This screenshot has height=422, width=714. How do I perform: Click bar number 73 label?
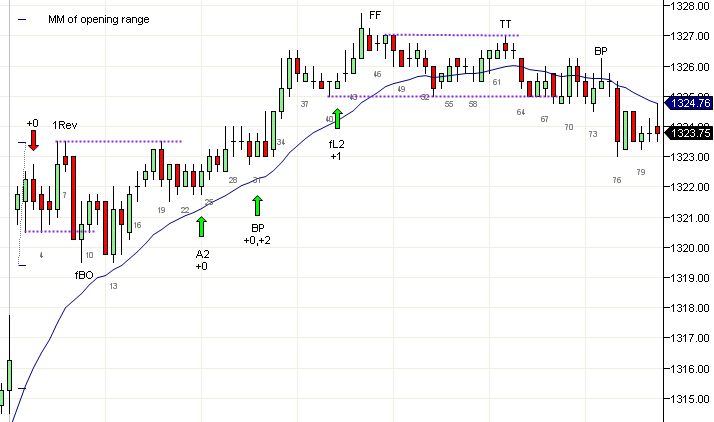[593, 134]
